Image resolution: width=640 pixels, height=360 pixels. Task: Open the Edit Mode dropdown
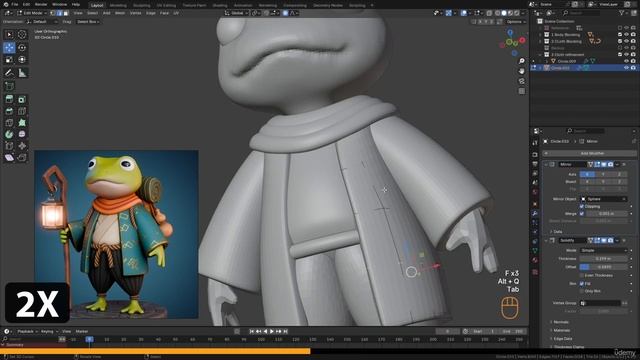[31, 13]
